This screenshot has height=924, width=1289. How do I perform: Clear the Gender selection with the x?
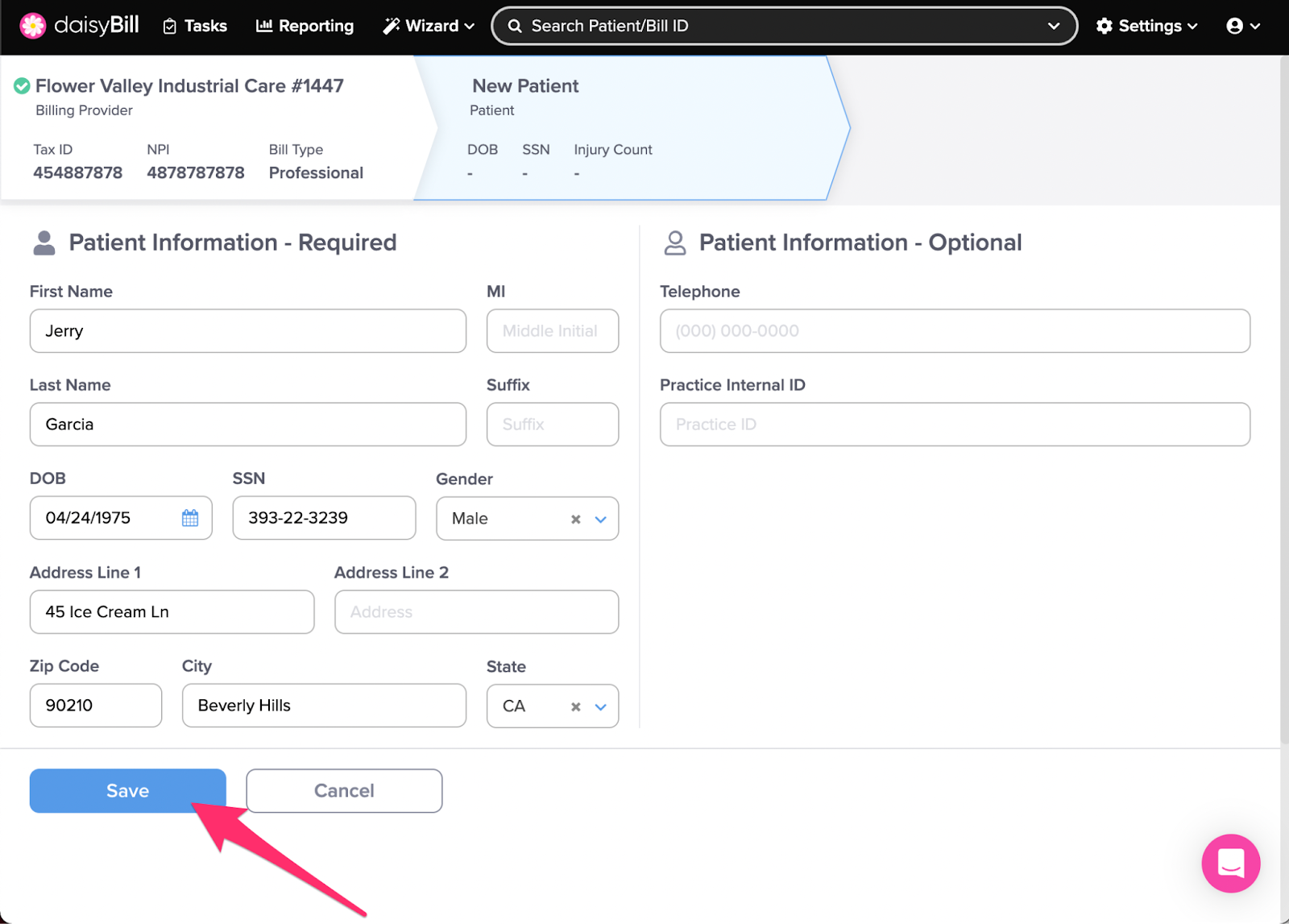tap(575, 520)
